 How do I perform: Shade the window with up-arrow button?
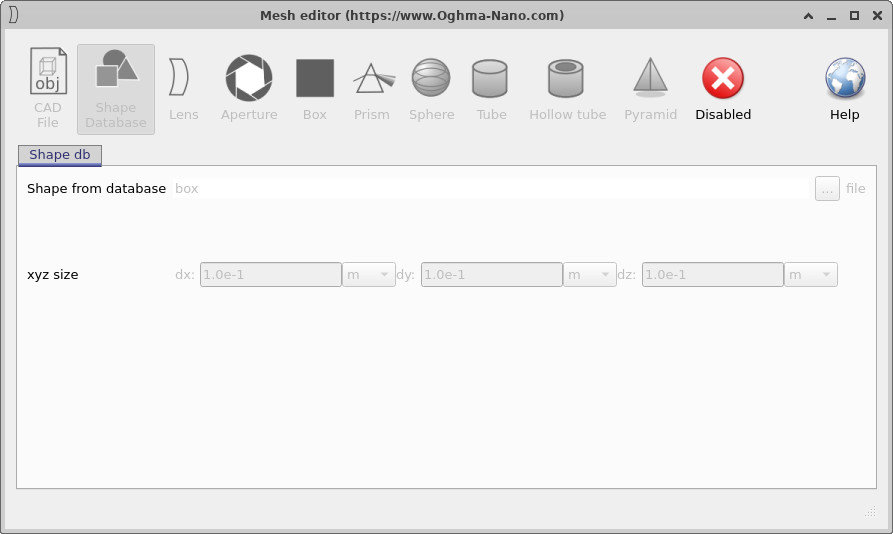point(808,16)
